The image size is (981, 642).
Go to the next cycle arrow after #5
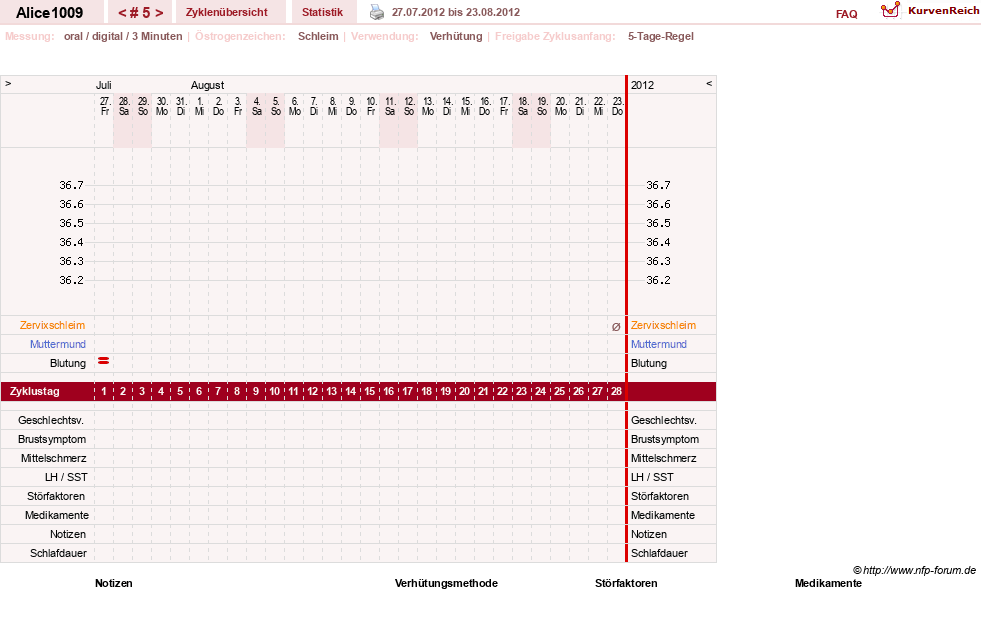159,13
